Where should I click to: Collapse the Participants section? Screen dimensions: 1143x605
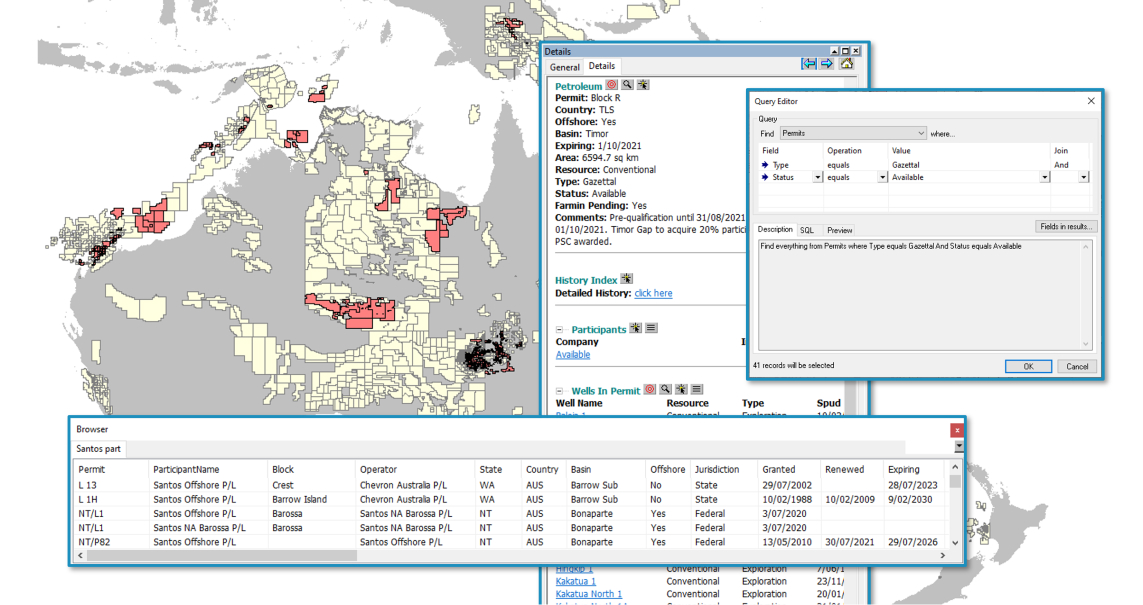[560, 330]
